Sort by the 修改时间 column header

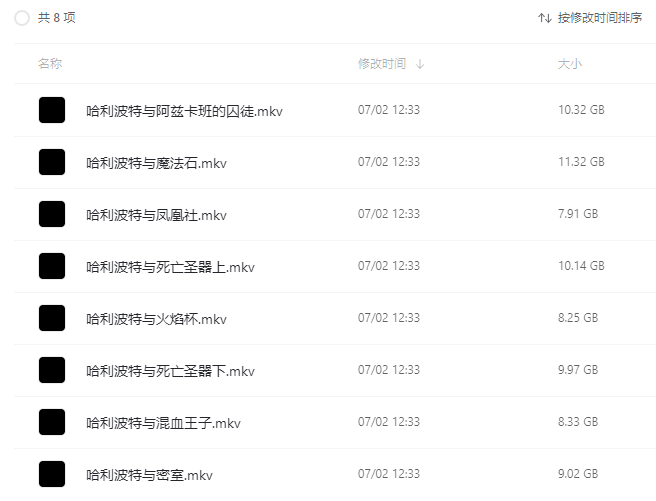tap(382, 64)
